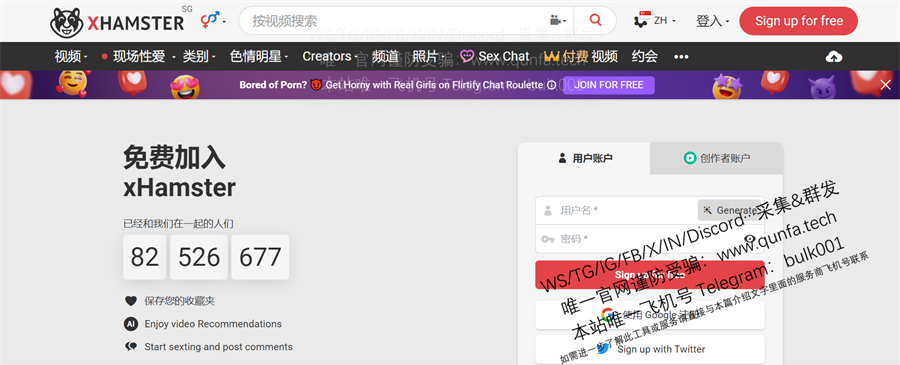Viewport: 900px width, 365px height.
Task: Open the 视频 menu
Action: [x=71, y=56]
